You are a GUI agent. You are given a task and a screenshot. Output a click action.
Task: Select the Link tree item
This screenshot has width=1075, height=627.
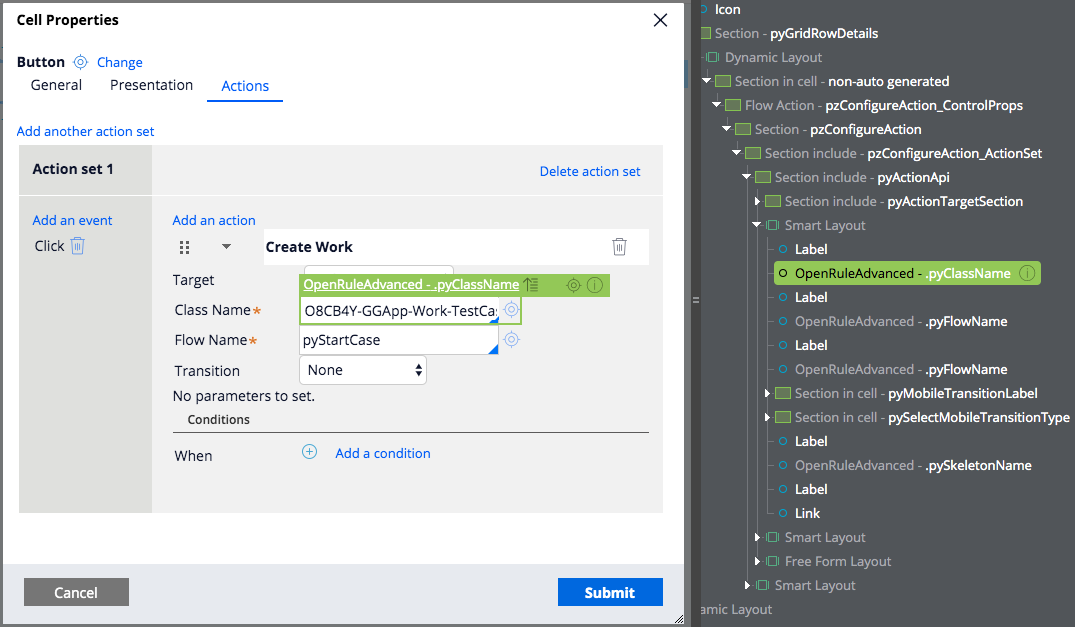point(807,513)
